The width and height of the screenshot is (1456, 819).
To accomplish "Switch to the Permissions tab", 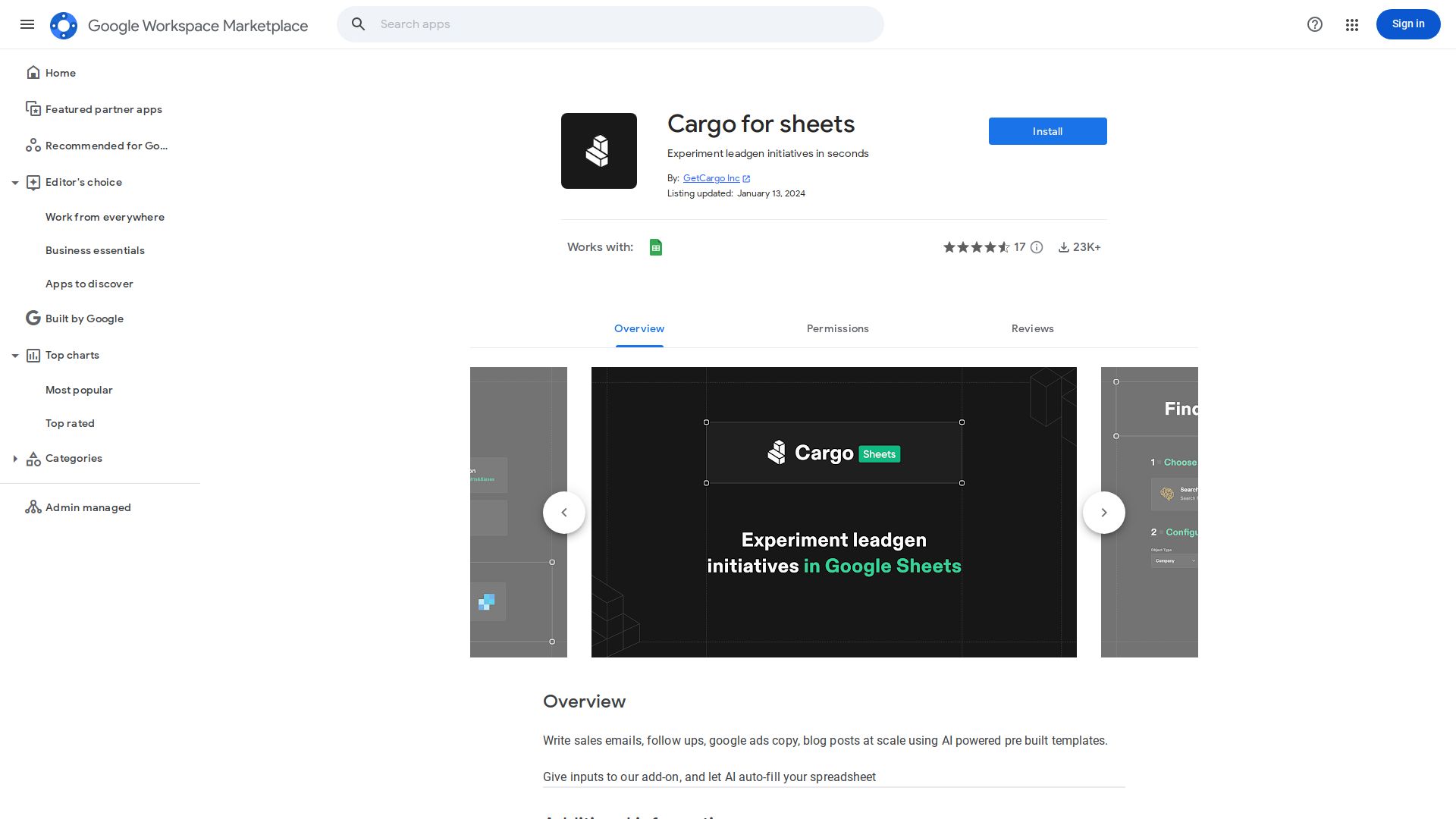I will [x=837, y=328].
